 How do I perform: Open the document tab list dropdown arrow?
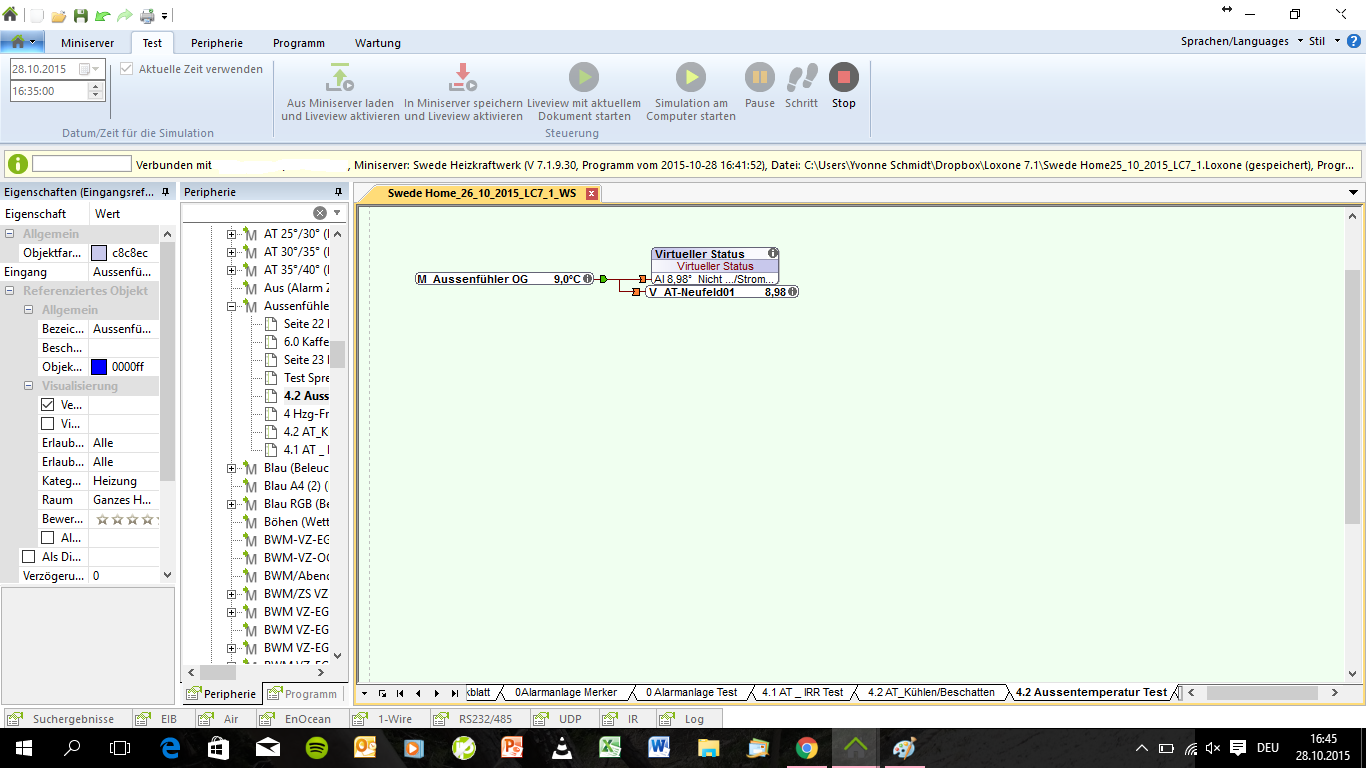pyautogui.click(x=1354, y=193)
